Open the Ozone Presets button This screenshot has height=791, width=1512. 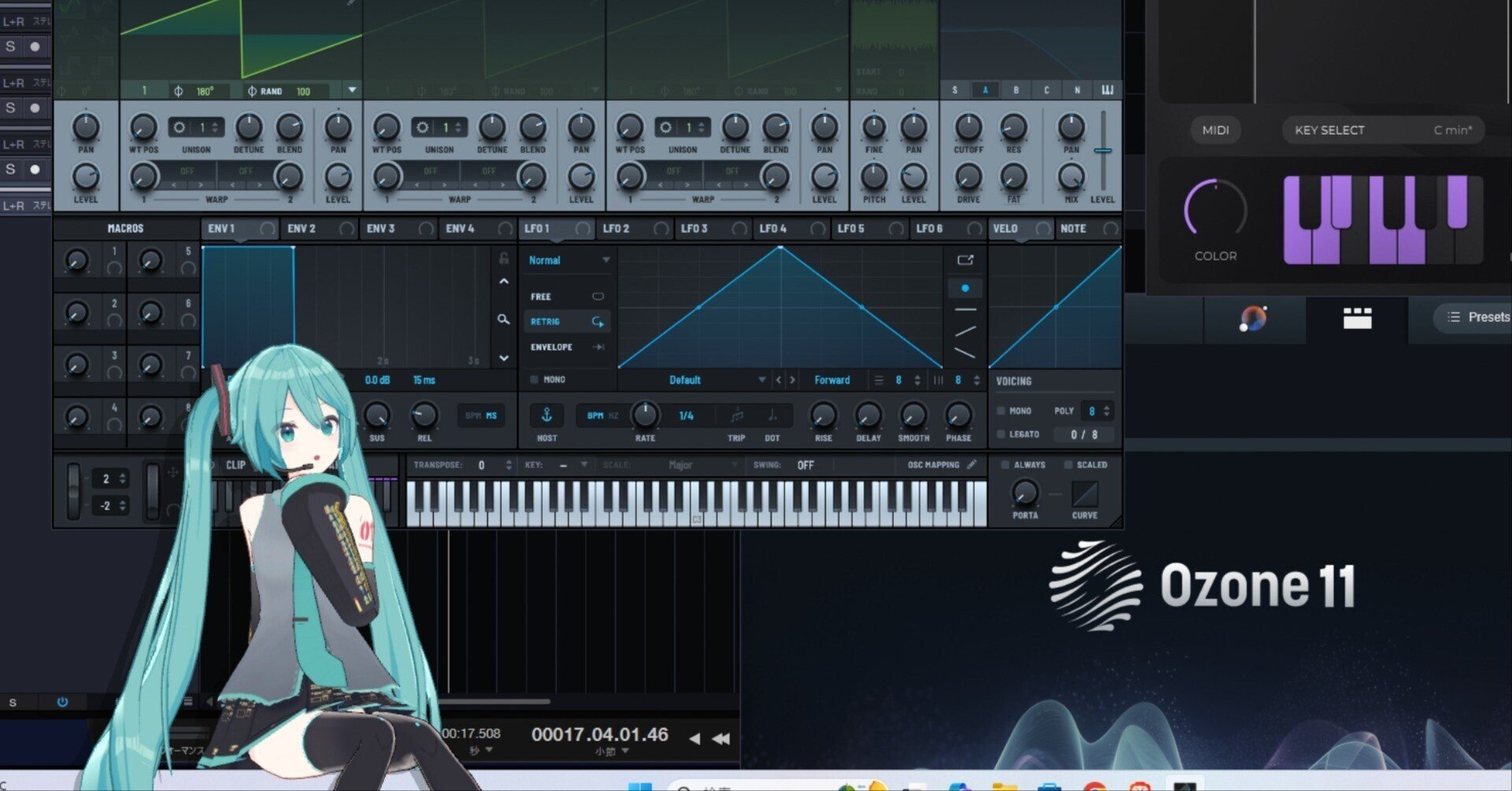pyautogui.click(x=1476, y=316)
